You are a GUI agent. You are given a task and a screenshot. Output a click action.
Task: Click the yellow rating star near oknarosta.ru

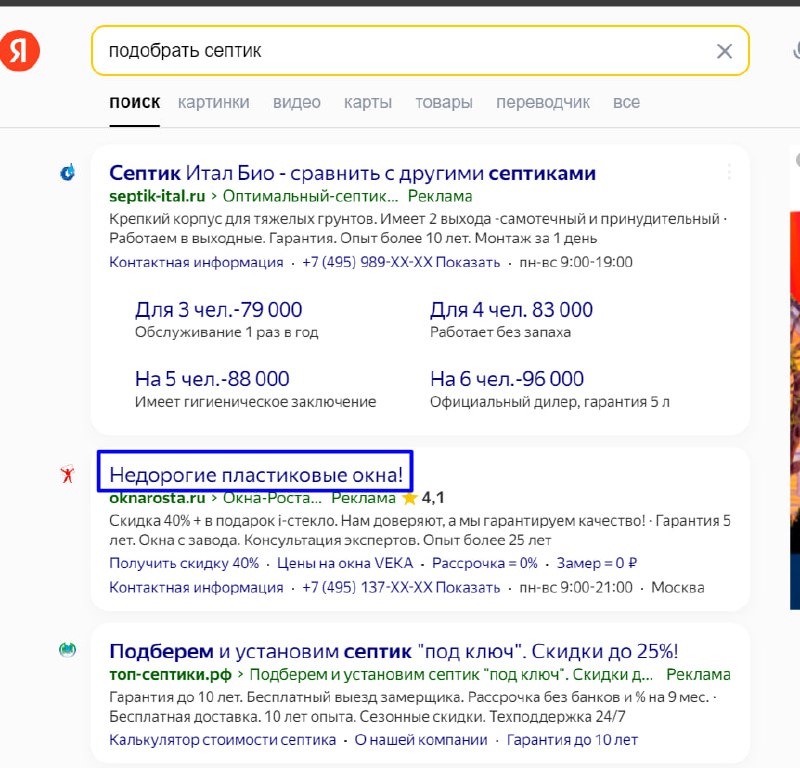click(x=409, y=497)
